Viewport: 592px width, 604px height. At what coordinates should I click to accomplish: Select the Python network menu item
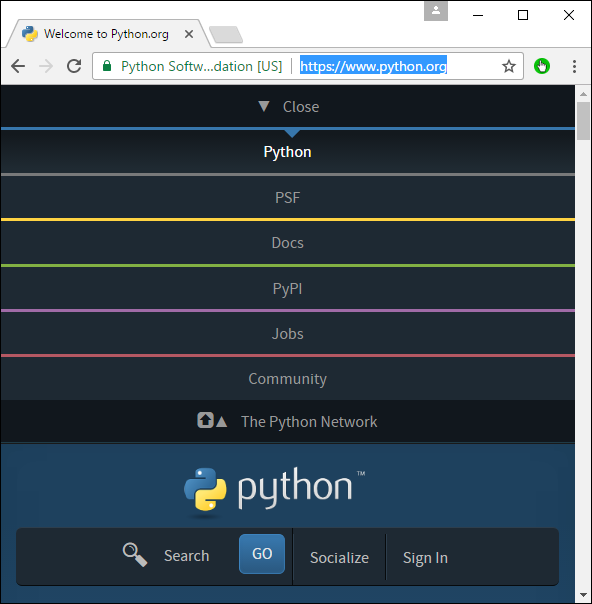coord(287,152)
